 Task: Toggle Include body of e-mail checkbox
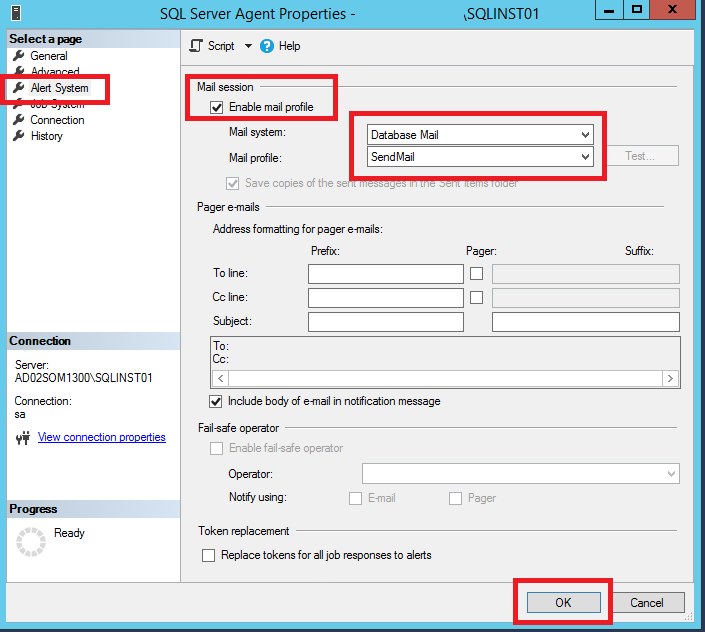217,401
